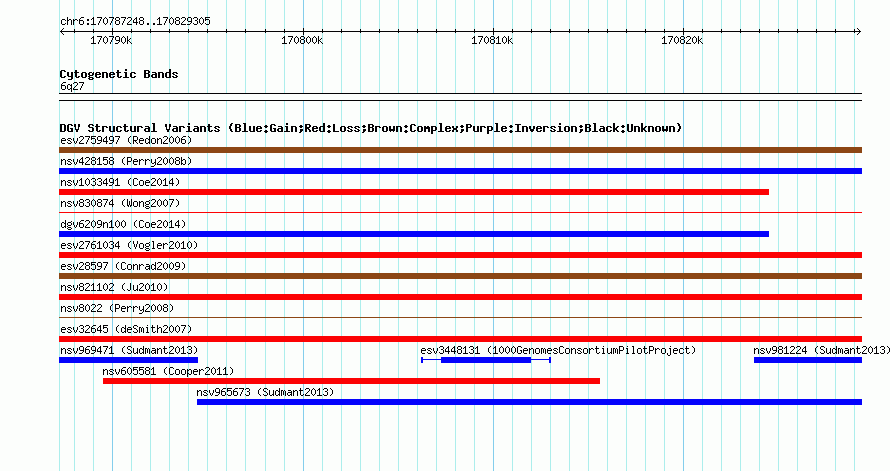The height and width of the screenshot is (471, 890).
Task: Click the nsv8022 (Perry2008) label
Action: point(117,308)
